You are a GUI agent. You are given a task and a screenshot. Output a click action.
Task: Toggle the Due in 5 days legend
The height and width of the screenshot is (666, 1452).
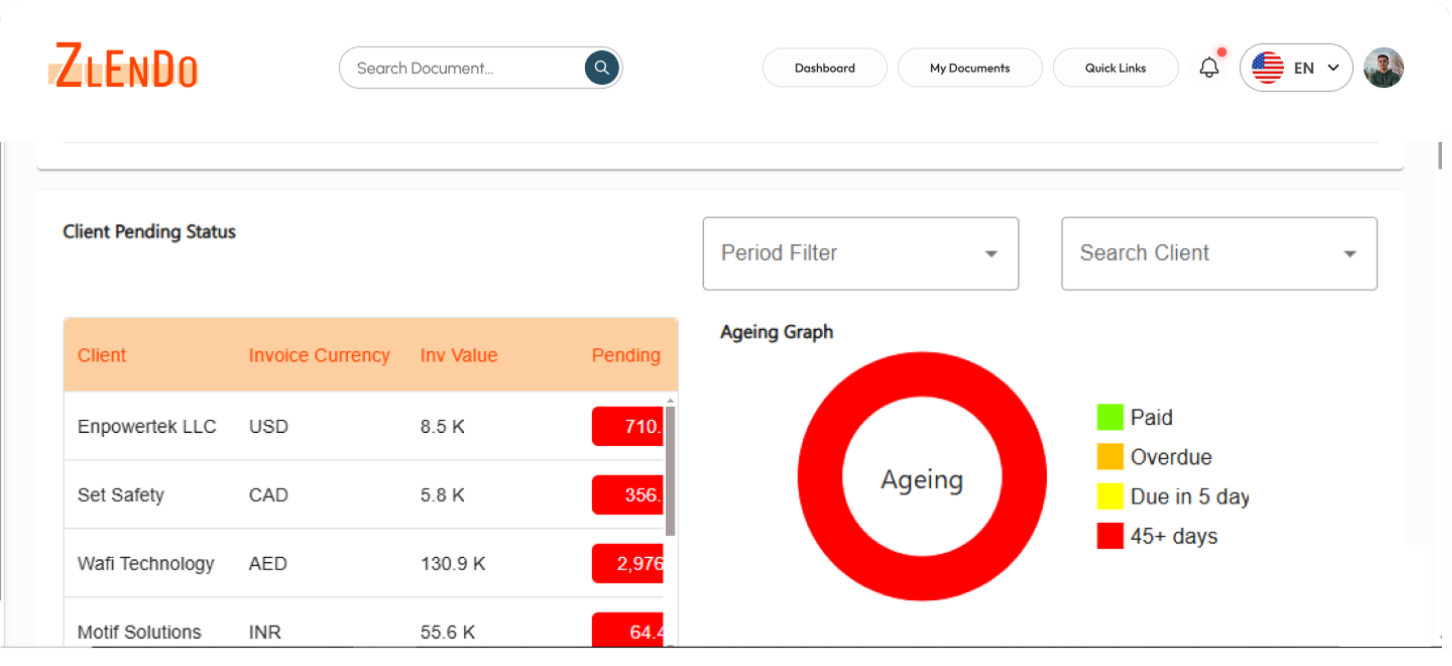click(x=1173, y=496)
